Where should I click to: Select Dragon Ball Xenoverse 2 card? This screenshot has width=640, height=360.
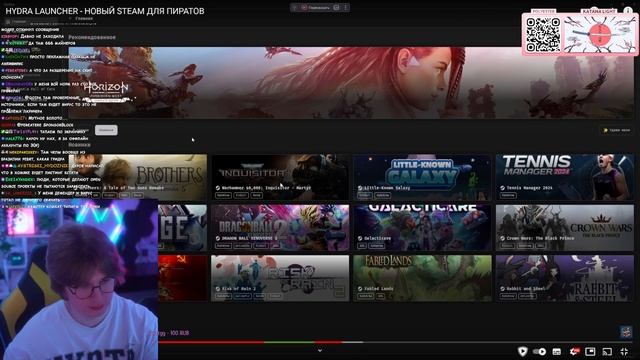(280, 228)
